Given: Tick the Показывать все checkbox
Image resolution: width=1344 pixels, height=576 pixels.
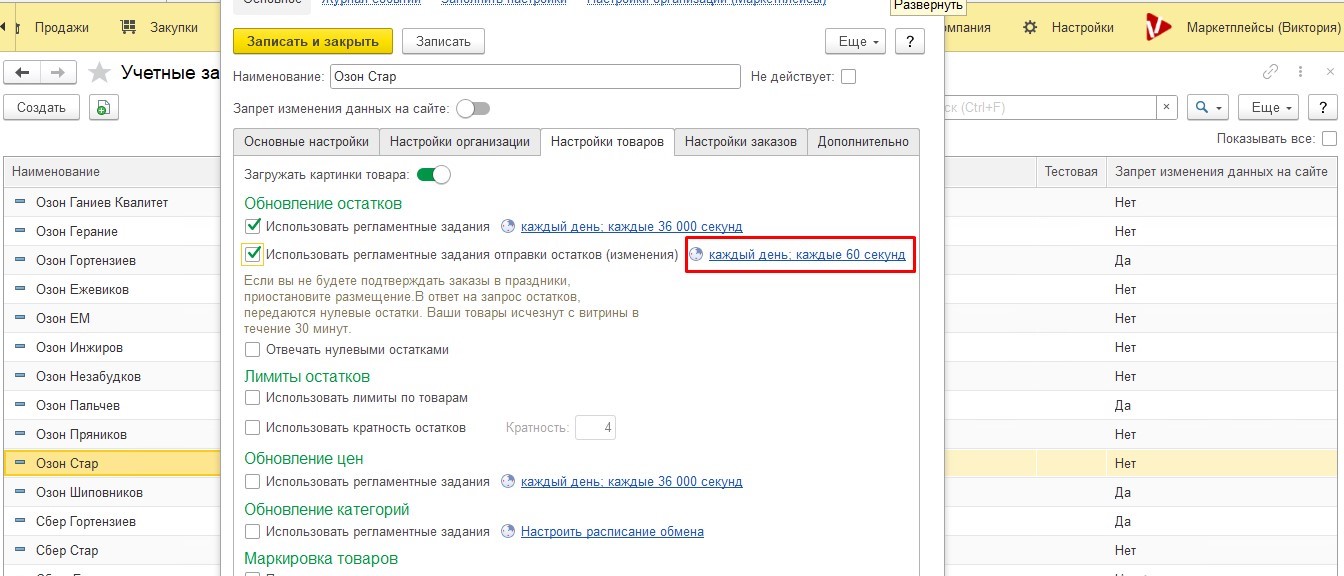Looking at the screenshot, I should click(1329, 138).
